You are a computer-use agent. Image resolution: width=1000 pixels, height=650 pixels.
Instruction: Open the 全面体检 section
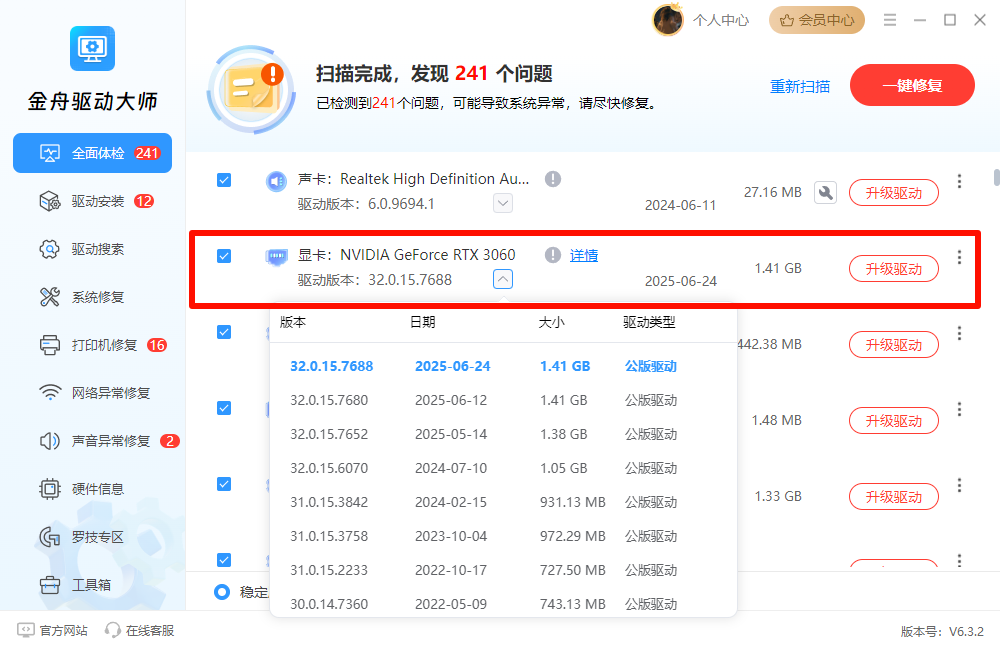pyautogui.click(x=92, y=153)
